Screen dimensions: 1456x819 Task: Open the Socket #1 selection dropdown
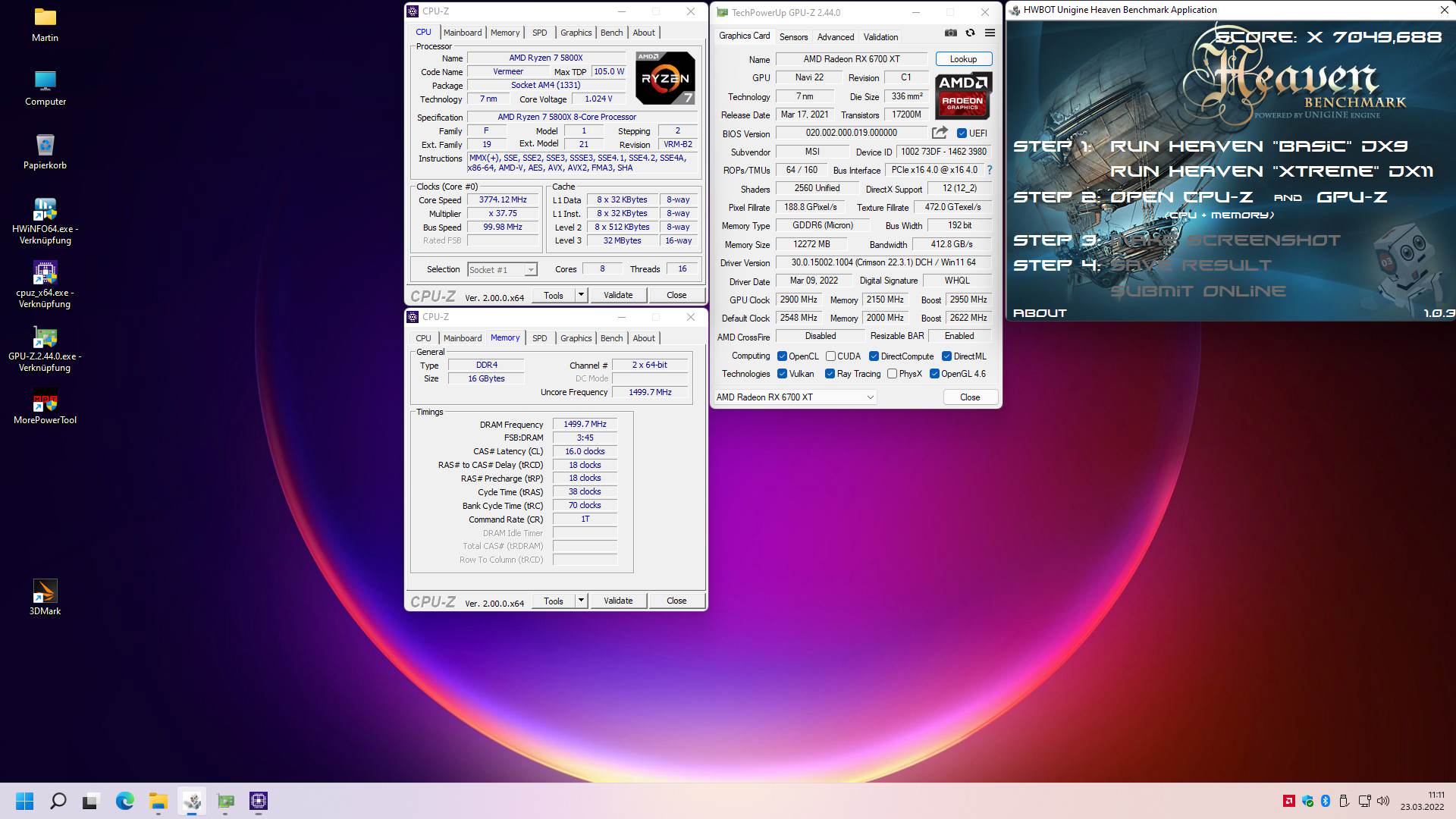[502, 270]
